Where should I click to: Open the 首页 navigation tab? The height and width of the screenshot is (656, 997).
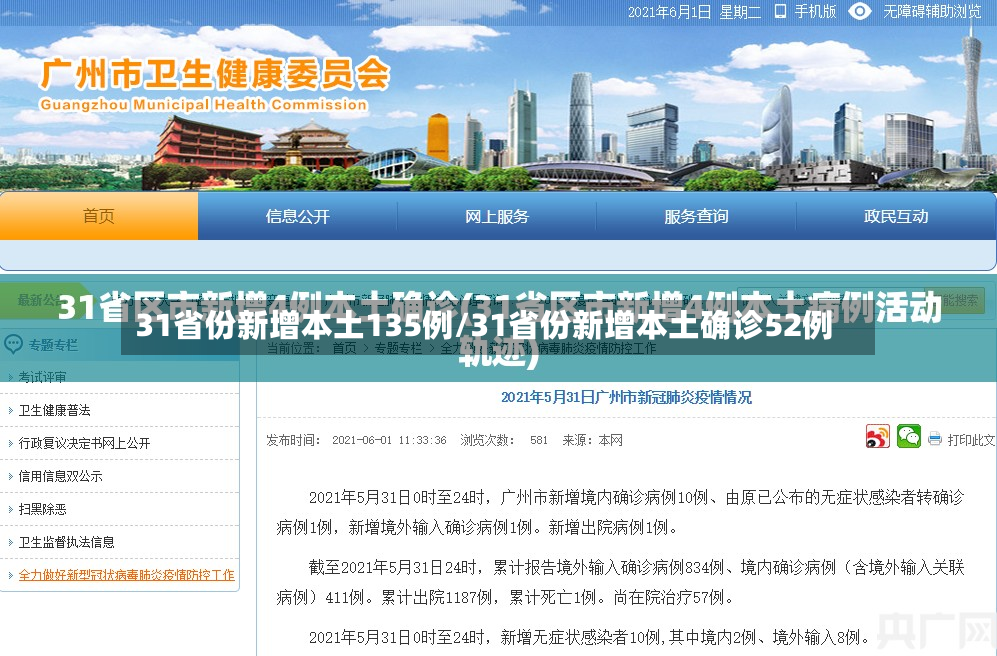[99, 216]
